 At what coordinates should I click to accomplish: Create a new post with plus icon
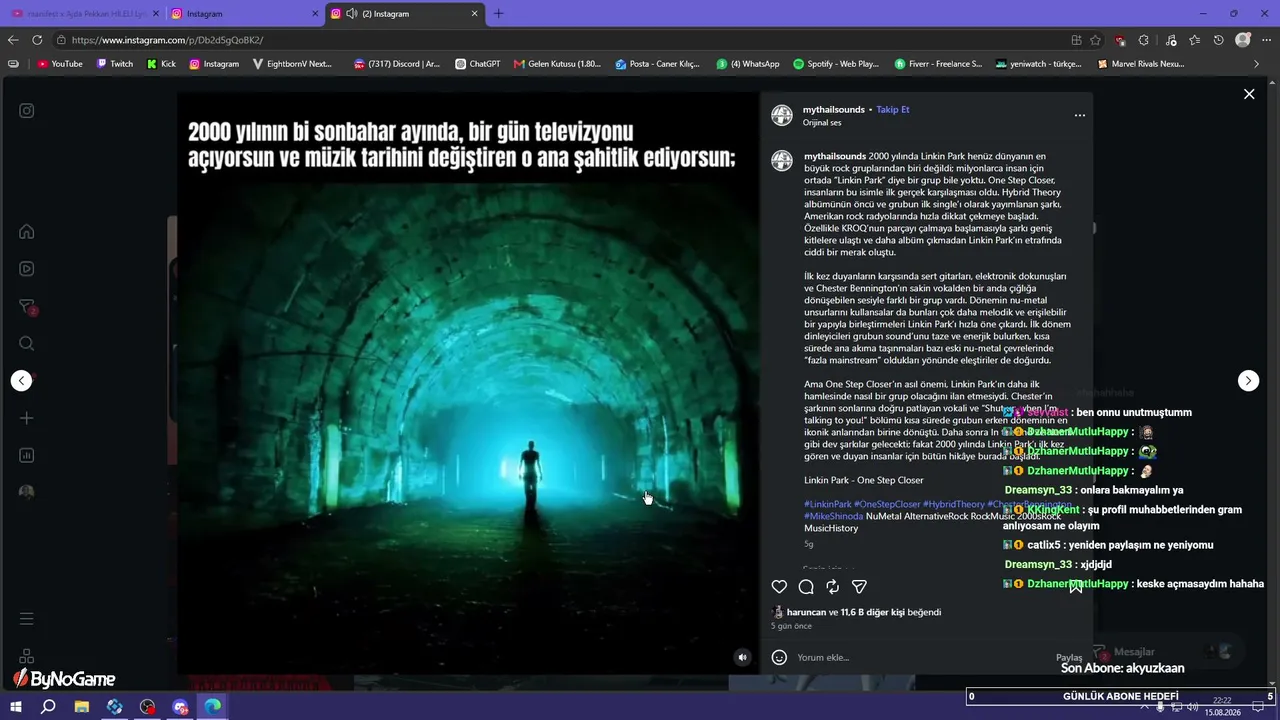[27, 418]
